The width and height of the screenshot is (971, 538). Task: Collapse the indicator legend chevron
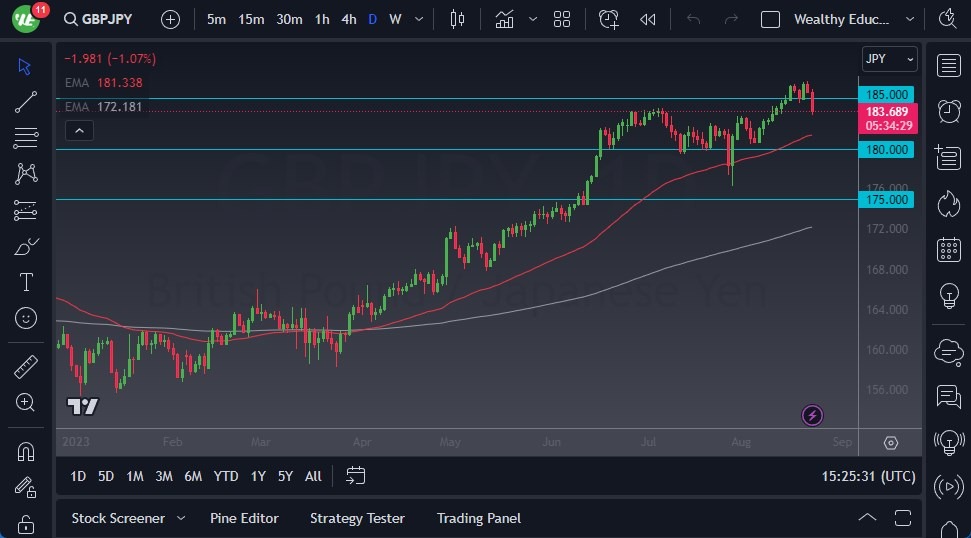coord(78,130)
